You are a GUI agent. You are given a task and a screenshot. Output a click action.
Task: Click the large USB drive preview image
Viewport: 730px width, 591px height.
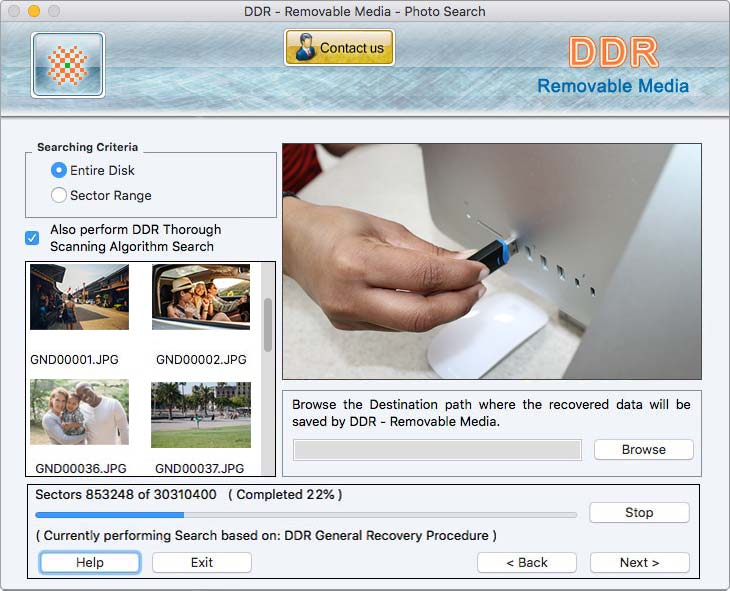coord(492,261)
